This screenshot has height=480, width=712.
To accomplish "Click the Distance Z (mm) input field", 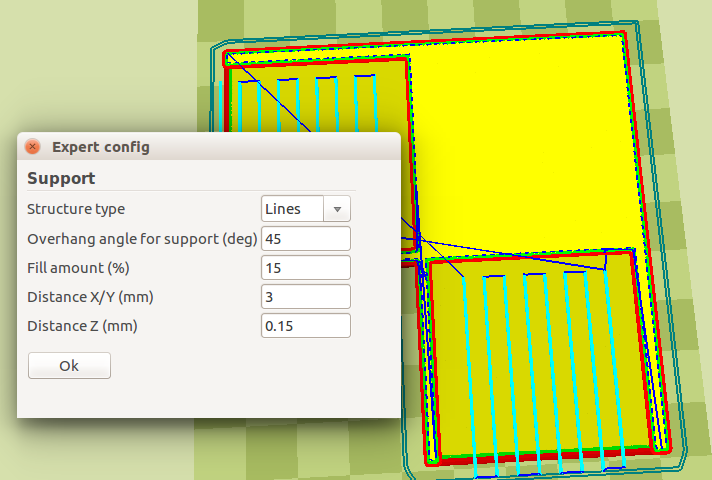I will pos(306,326).
